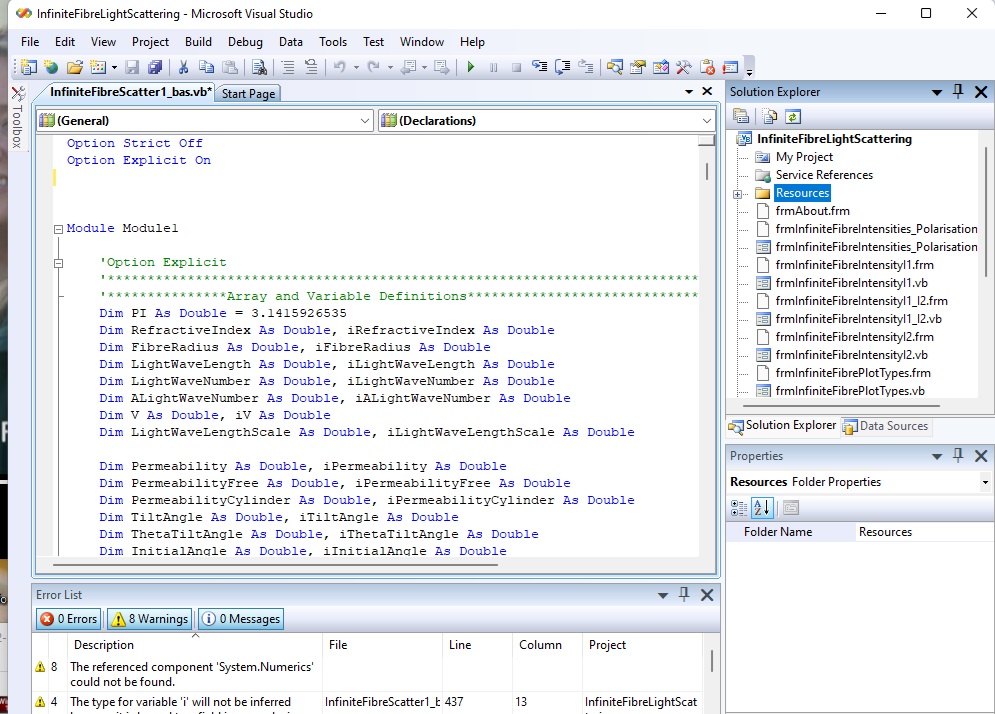Click the Property Pages icon in Properties panel

pyautogui.click(x=790, y=507)
